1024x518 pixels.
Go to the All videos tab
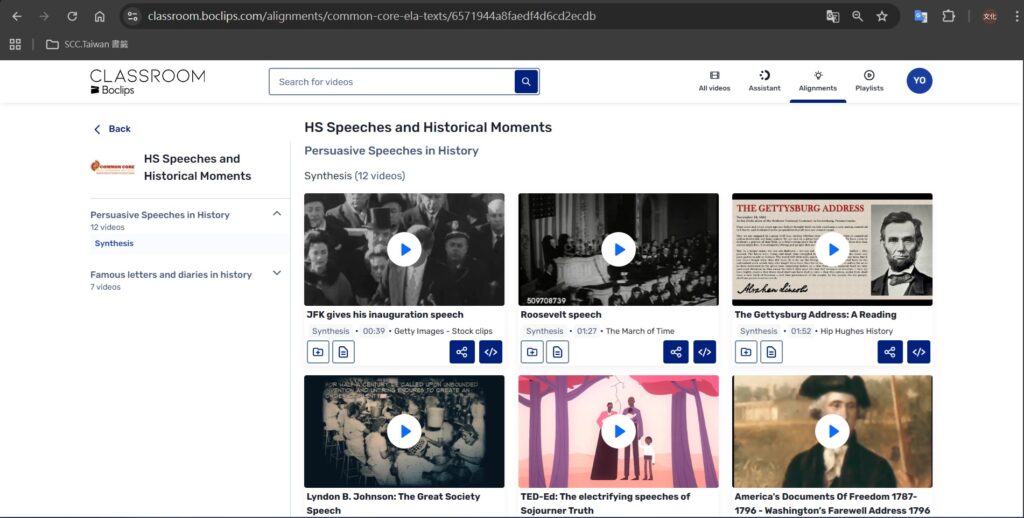point(714,81)
